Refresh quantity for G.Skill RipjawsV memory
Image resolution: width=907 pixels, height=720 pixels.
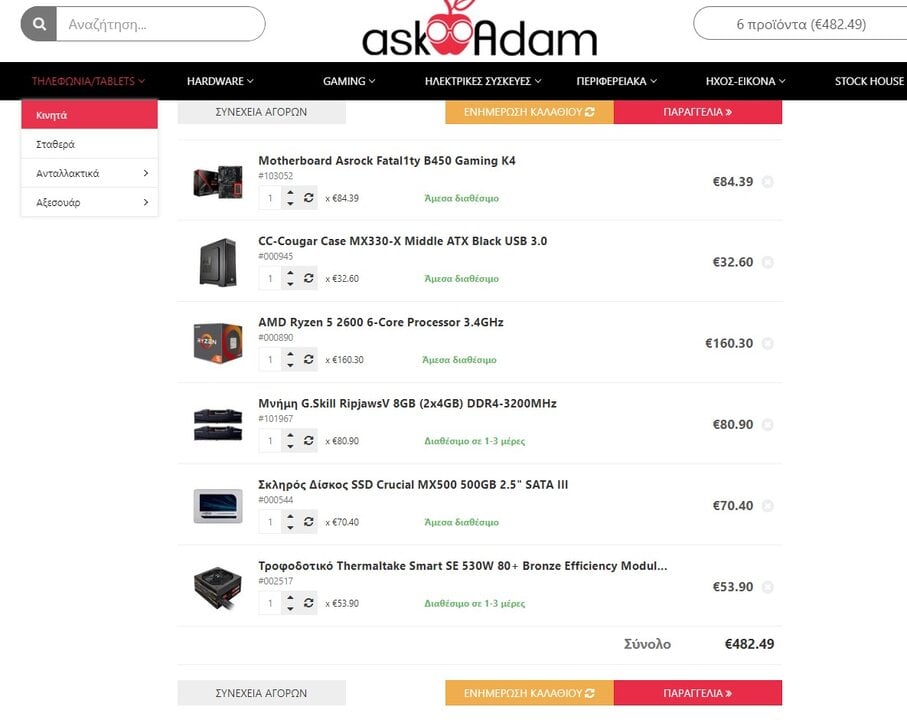(309, 441)
